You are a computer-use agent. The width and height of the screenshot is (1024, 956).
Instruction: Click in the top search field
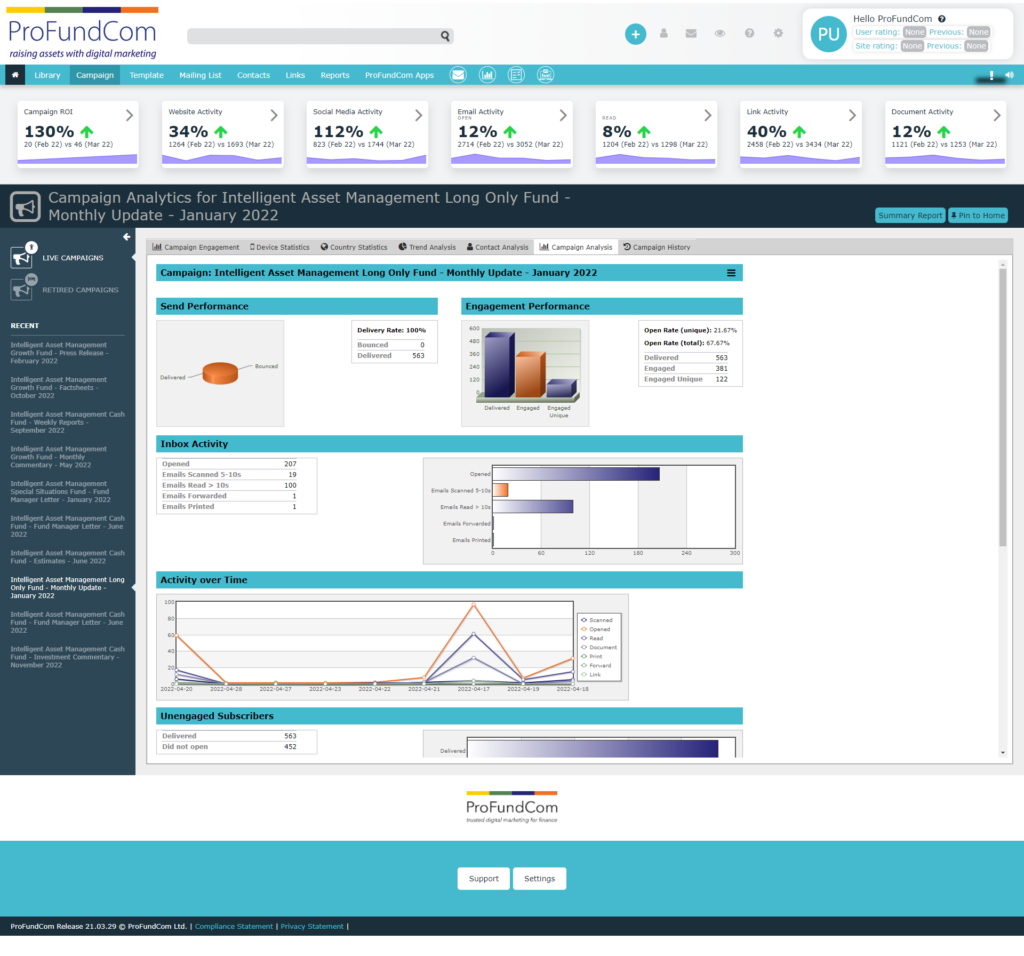coord(312,36)
